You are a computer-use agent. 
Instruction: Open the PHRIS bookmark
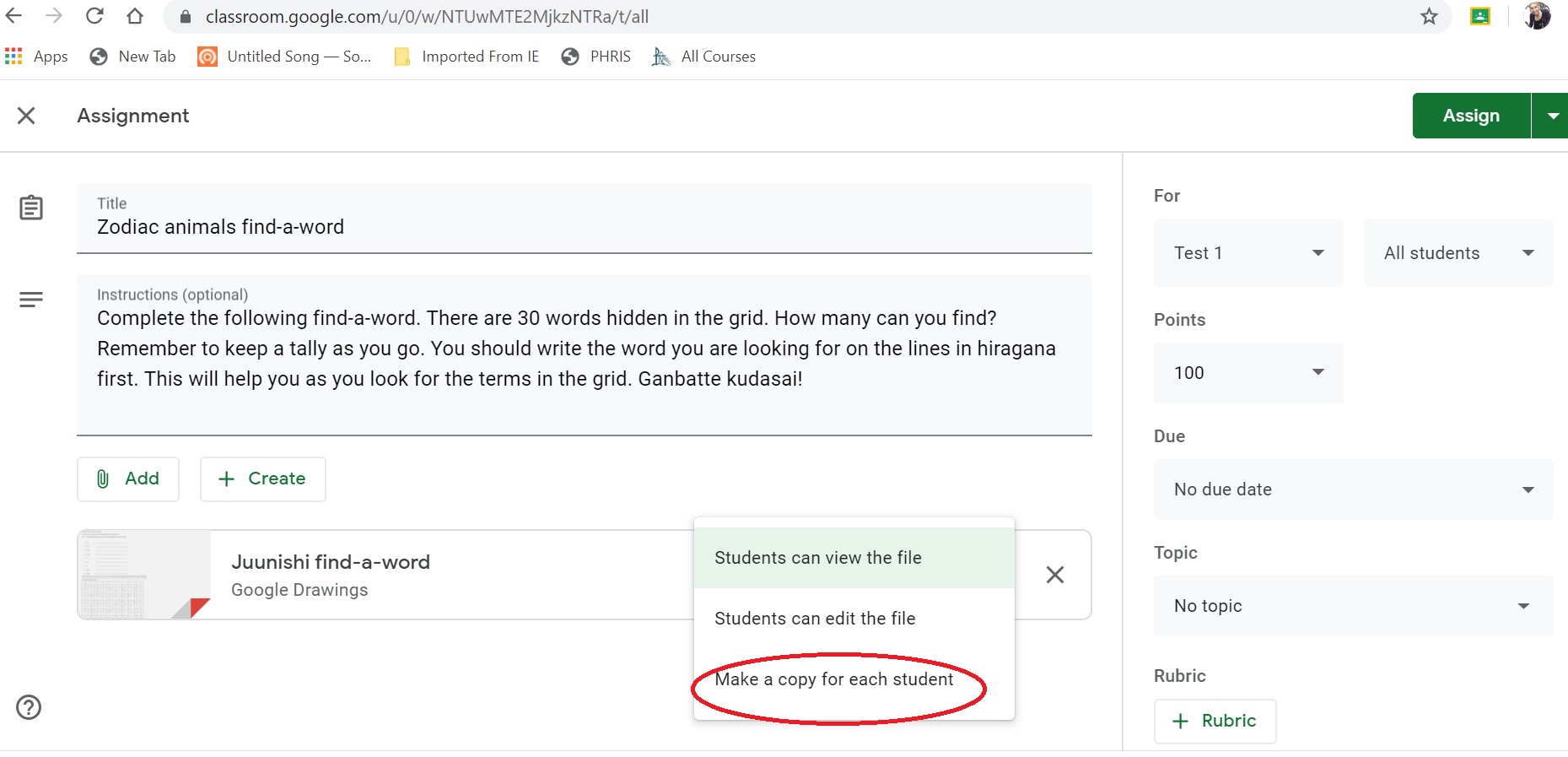coord(596,57)
